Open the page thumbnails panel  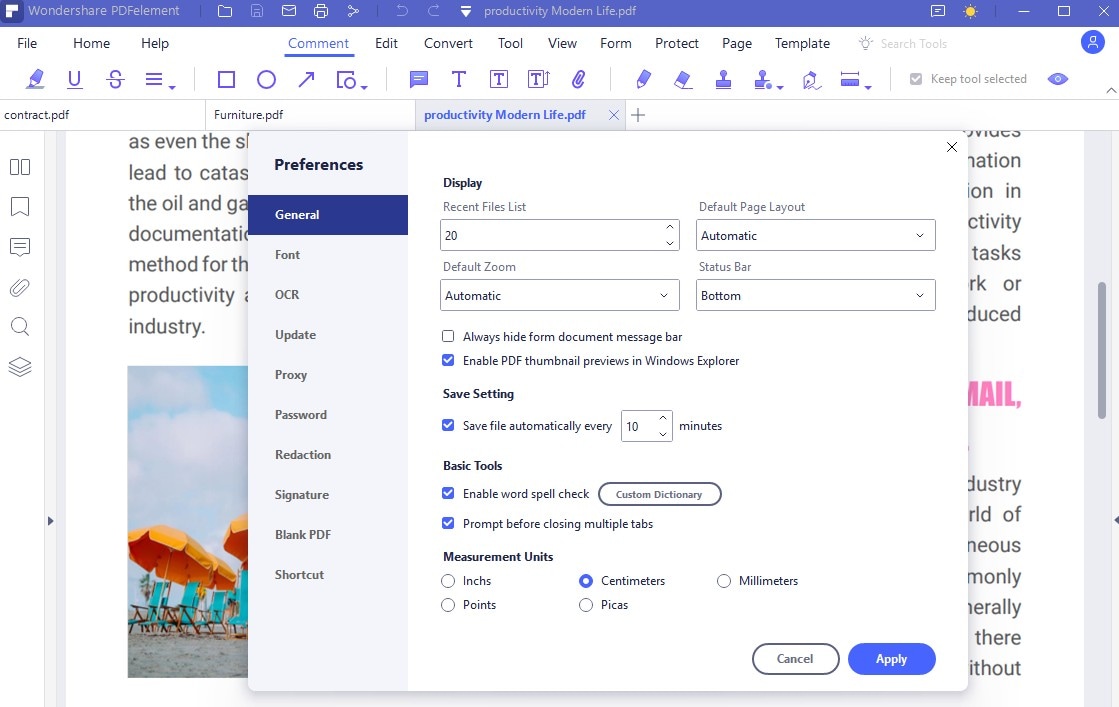click(20, 167)
